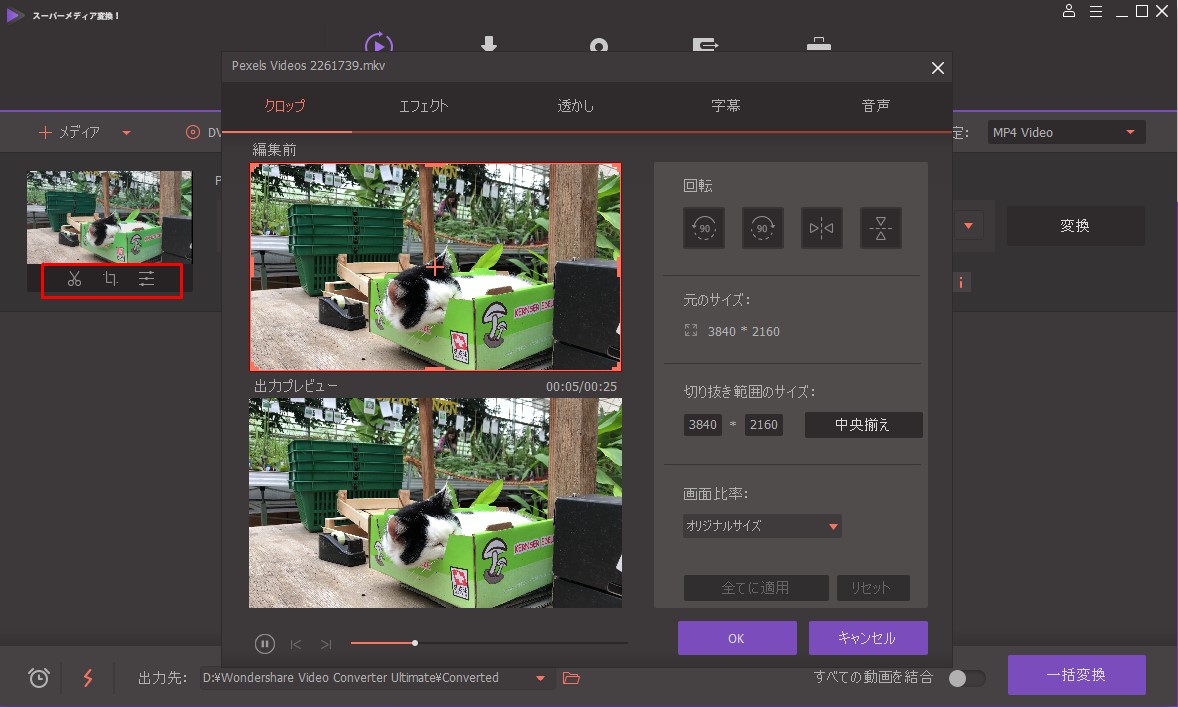Rotate video 90 degrees clockwise
This screenshot has height=707, width=1178.
pyautogui.click(x=762, y=228)
